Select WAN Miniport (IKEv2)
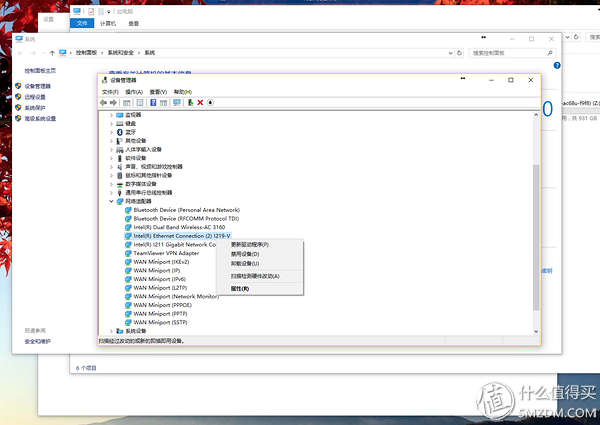This screenshot has width=600, height=425. click(161, 262)
